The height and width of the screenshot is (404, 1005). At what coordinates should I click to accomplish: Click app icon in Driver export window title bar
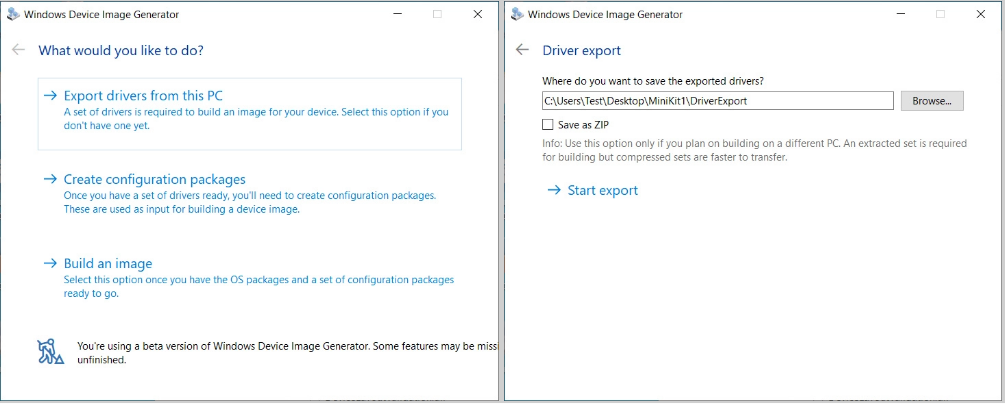pyautogui.click(x=517, y=13)
